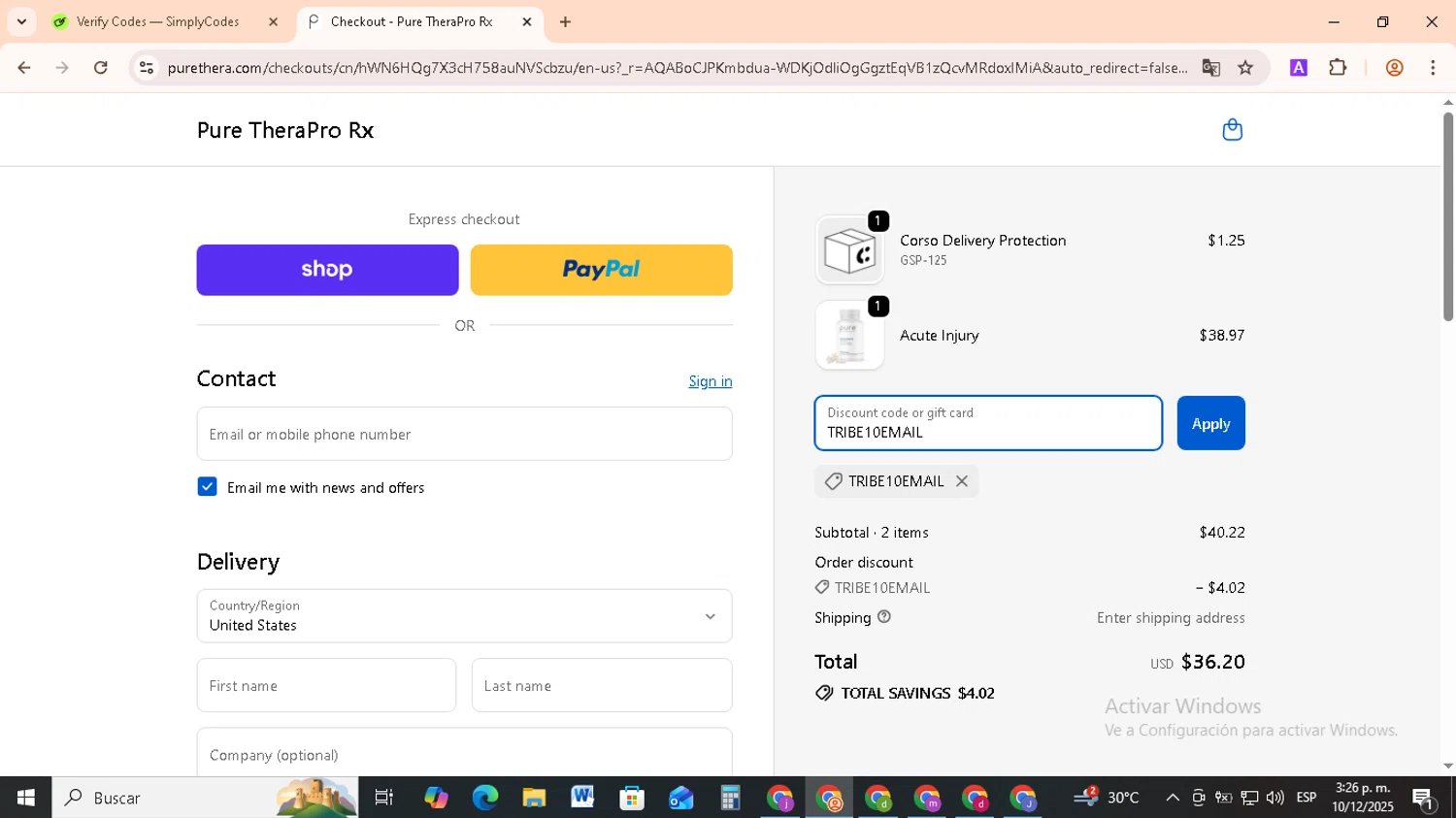1456x818 pixels.
Task: Open the notification center icon
Action: [1424, 799]
